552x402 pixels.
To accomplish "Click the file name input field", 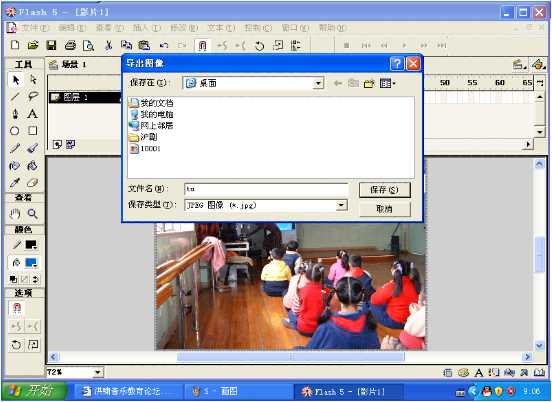I will coord(266,189).
